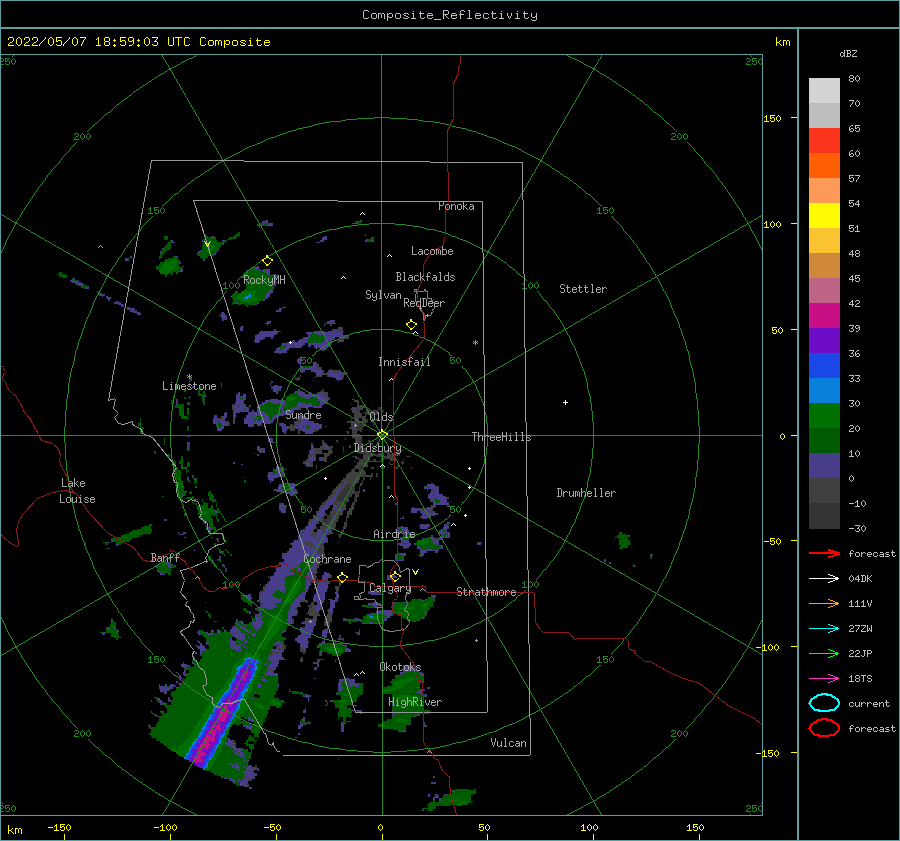Click the white asterisk marker above Limestone
900x841 pixels.
pos(189,377)
